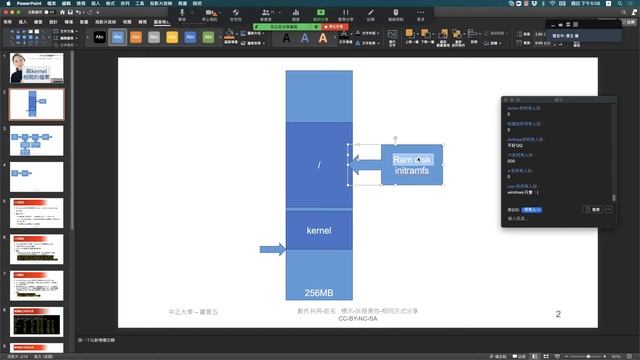Click the bring forward icon
The image size is (640, 360).
click(x=409, y=34)
